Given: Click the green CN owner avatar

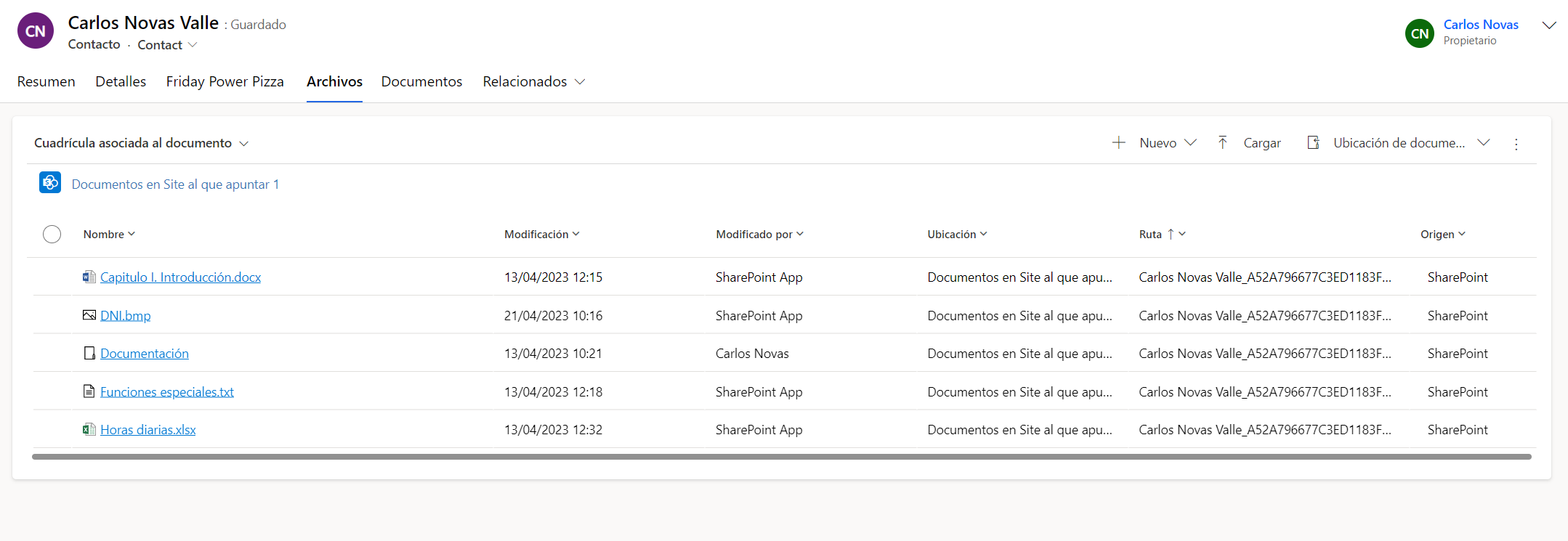Looking at the screenshot, I should (x=1420, y=33).
